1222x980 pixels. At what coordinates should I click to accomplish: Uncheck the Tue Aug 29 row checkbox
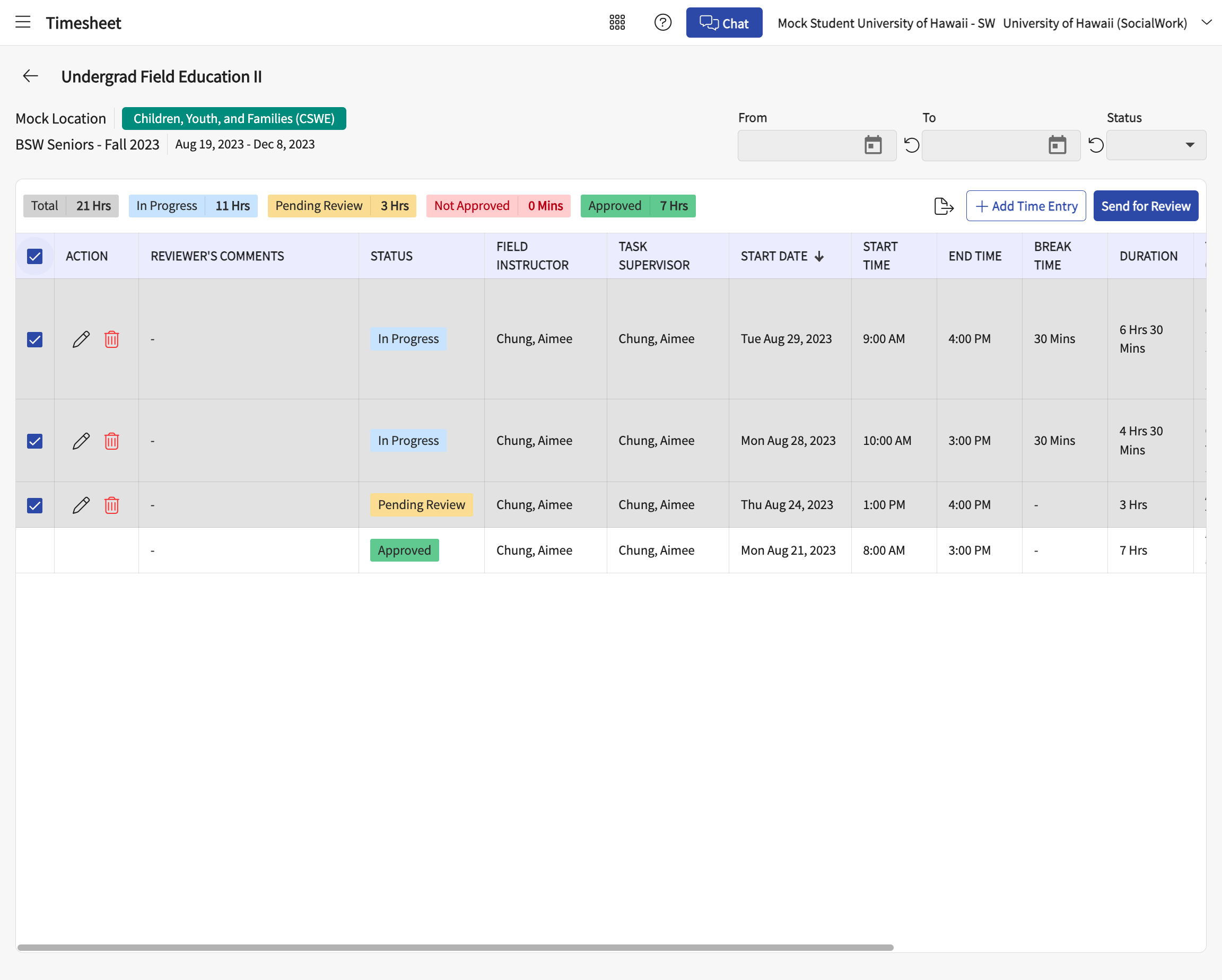click(34, 339)
